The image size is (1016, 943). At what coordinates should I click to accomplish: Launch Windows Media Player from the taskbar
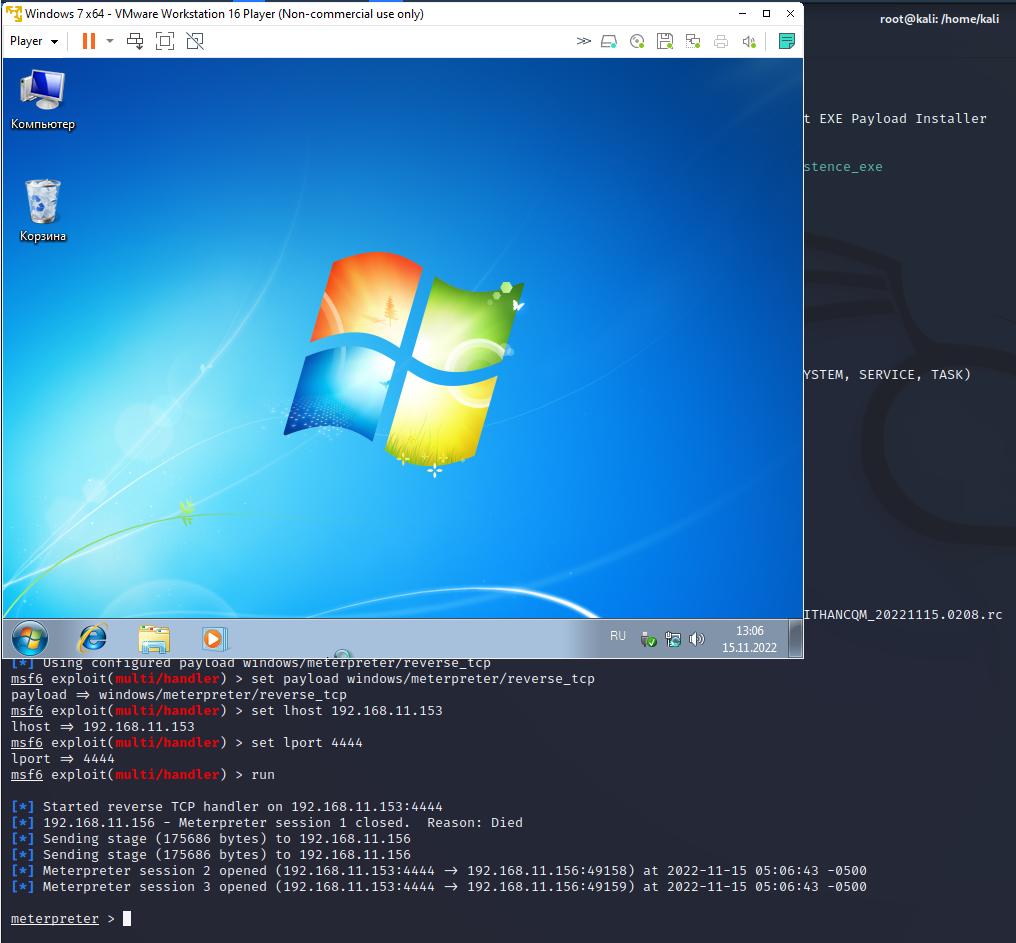tap(214, 638)
